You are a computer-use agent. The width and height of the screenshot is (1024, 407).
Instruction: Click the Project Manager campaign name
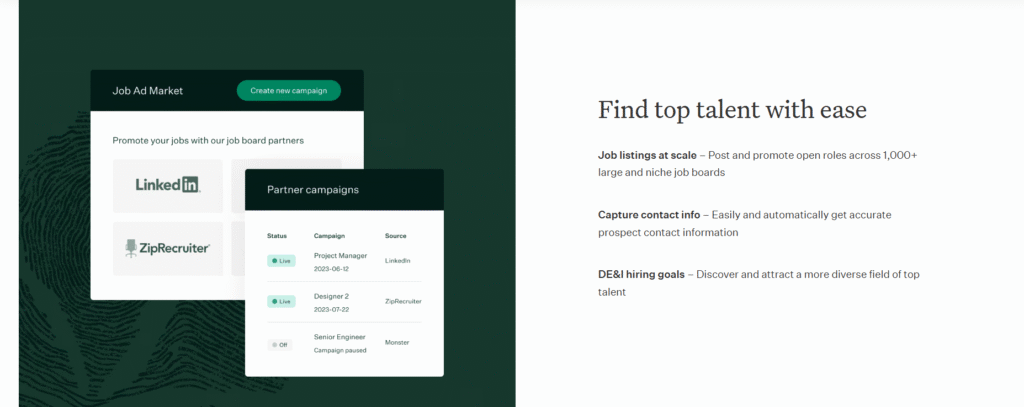[x=340, y=255]
